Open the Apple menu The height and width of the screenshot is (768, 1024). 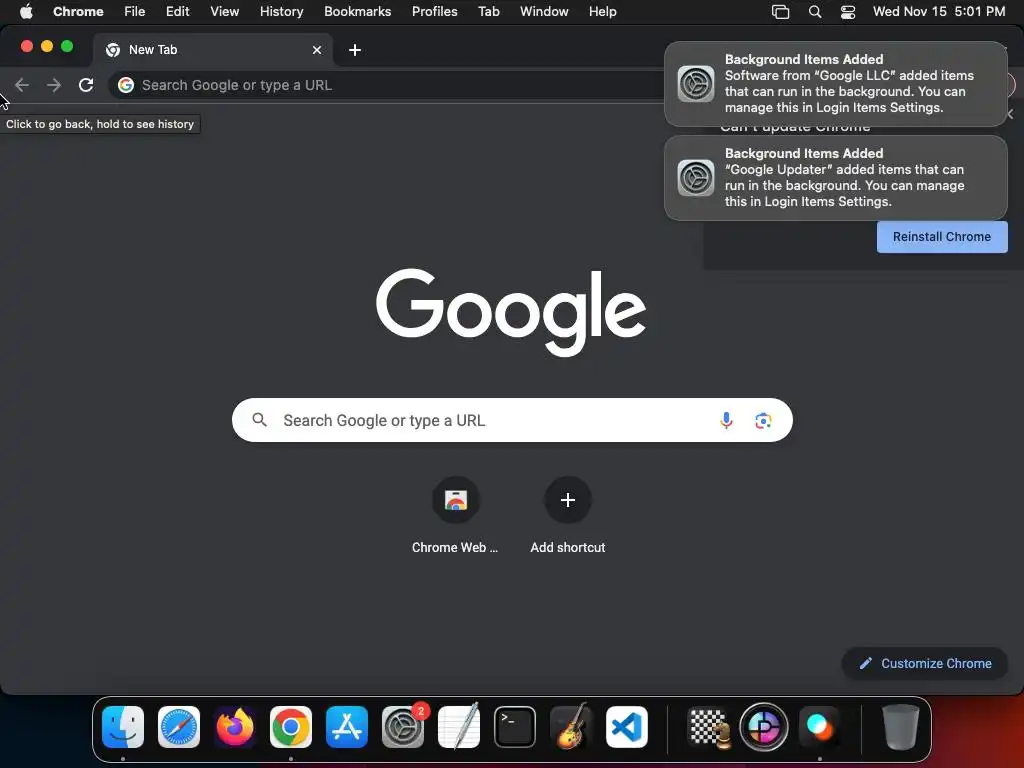26,11
